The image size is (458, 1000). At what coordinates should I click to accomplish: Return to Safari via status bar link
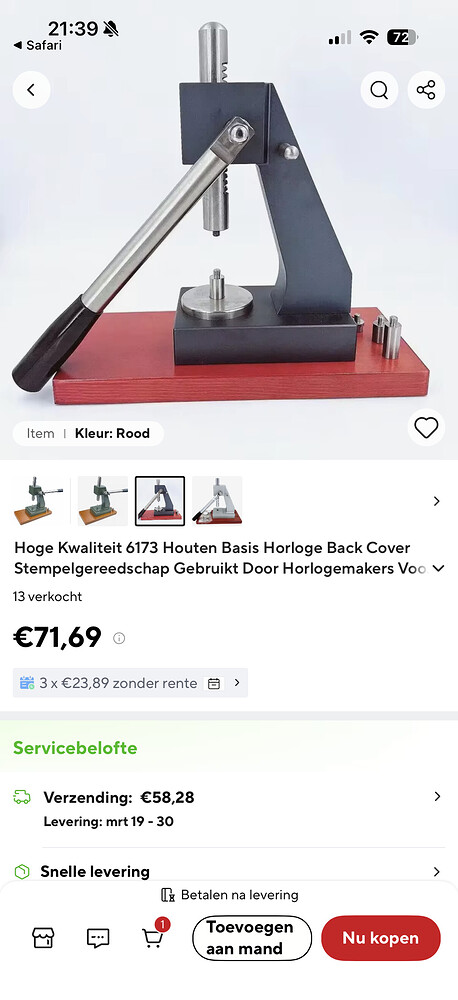click(38, 45)
